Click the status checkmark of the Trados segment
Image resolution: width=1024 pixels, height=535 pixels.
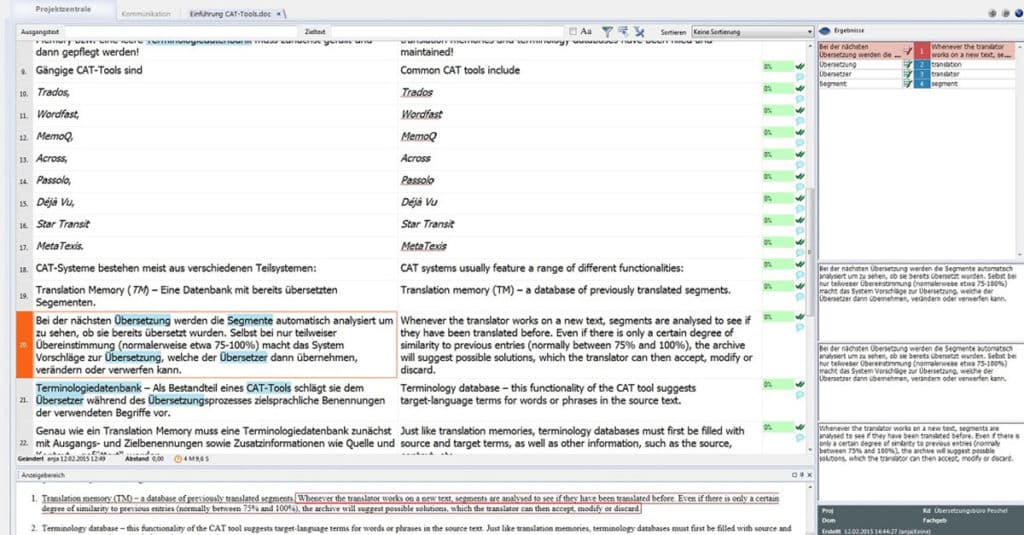click(x=800, y=88)
